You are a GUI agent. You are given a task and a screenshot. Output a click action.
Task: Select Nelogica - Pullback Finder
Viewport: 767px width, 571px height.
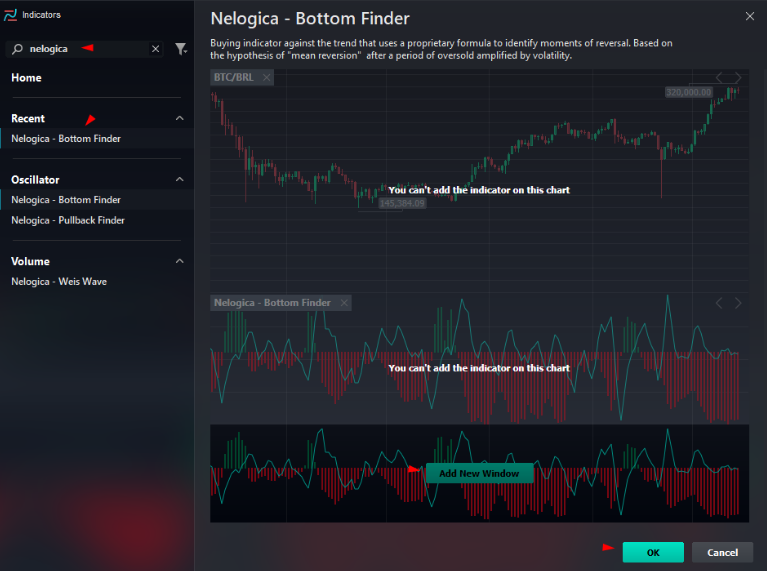97,220
